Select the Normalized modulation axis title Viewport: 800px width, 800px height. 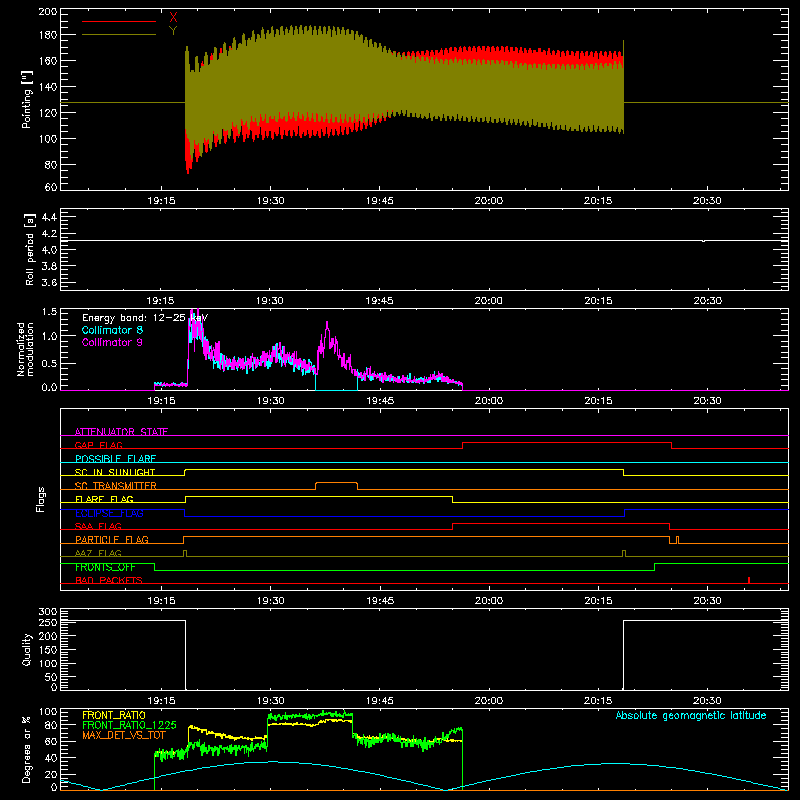[x=25, y=349]
